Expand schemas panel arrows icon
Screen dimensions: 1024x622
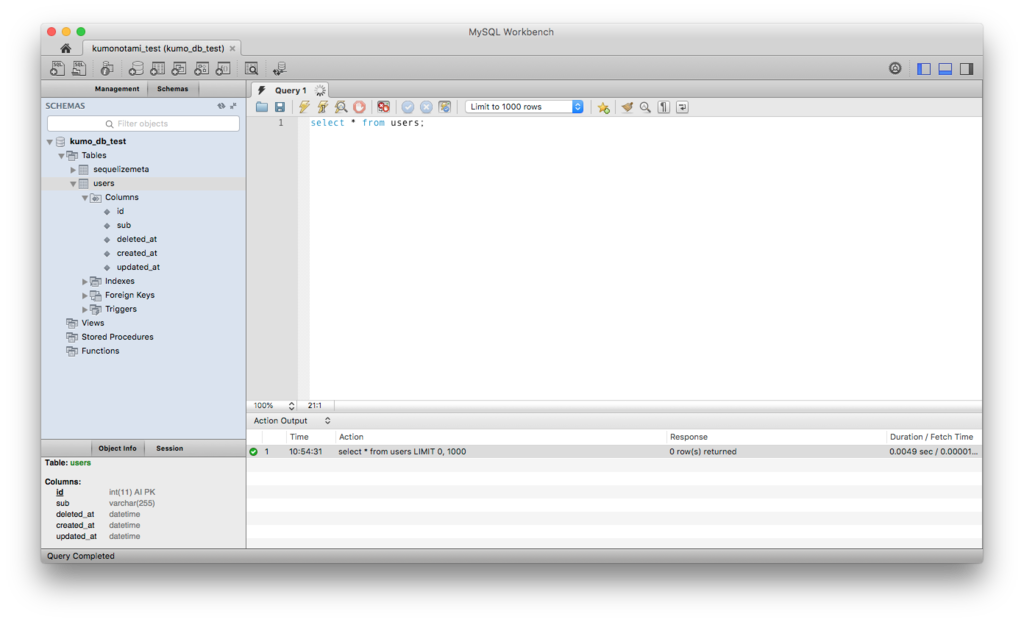click(233, 105)
